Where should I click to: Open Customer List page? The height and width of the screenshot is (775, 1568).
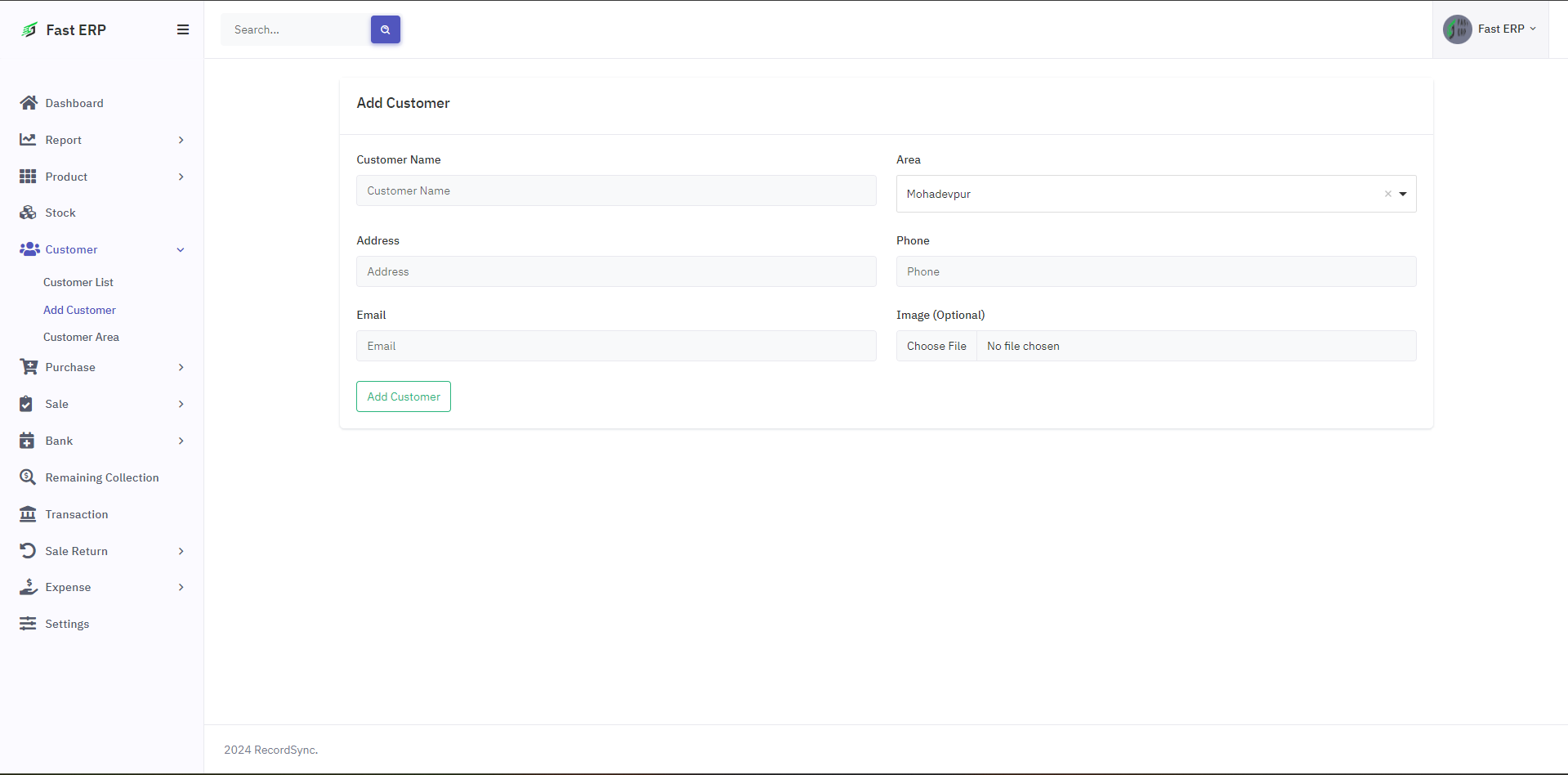pos(78,282)
